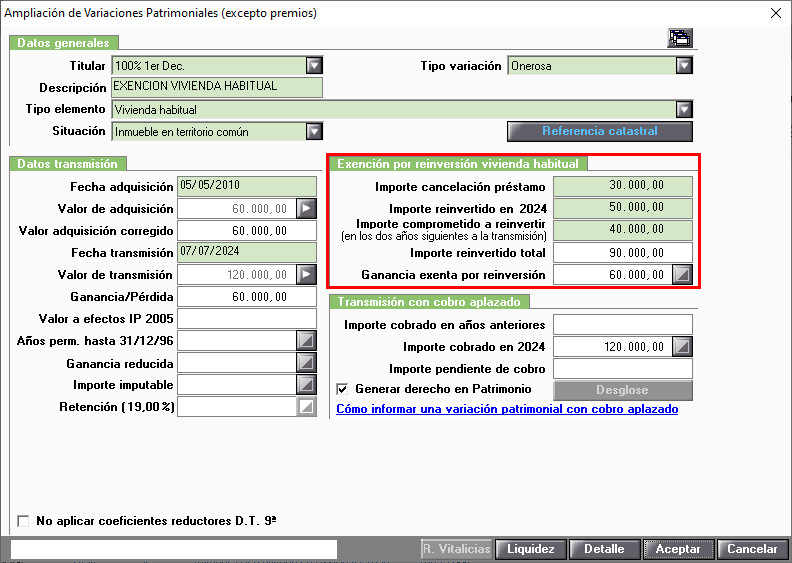
Task: Click the Ganancia/Pérdida field
Action: (x=246, y=296)
